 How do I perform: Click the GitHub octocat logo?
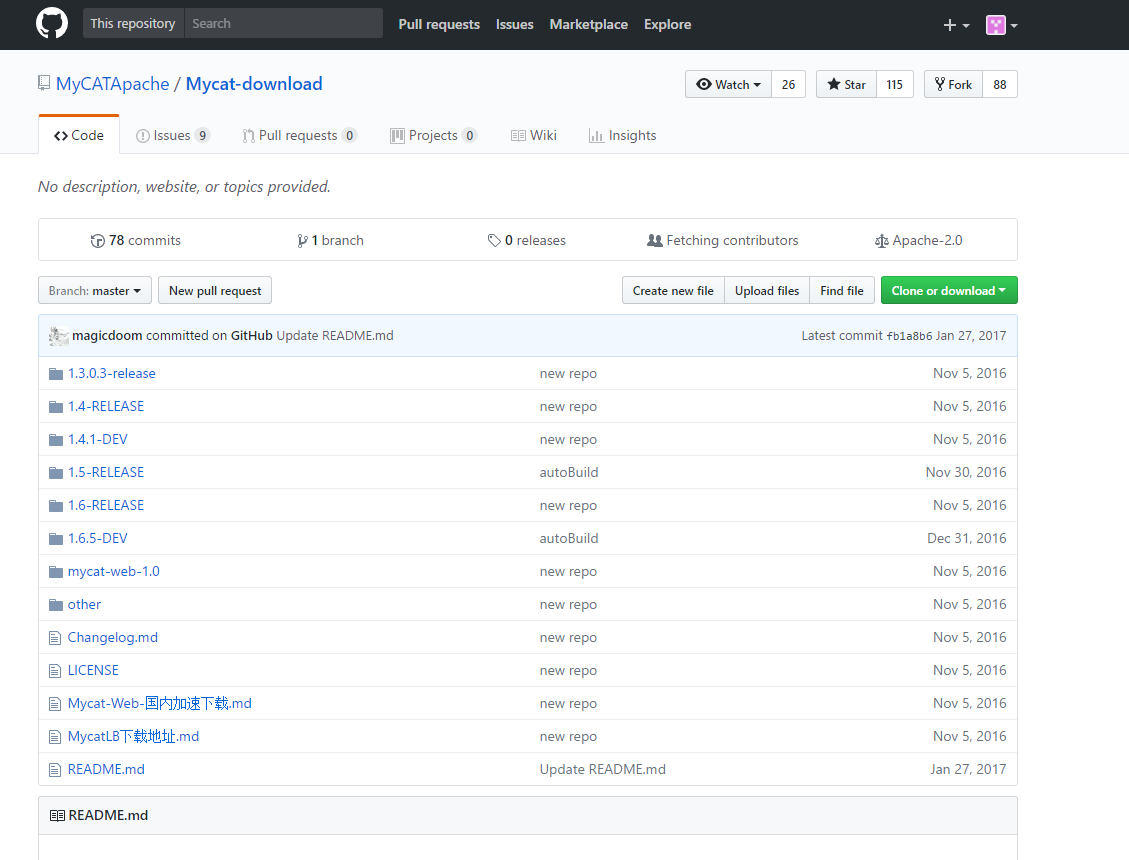click(x=52, y=24)
